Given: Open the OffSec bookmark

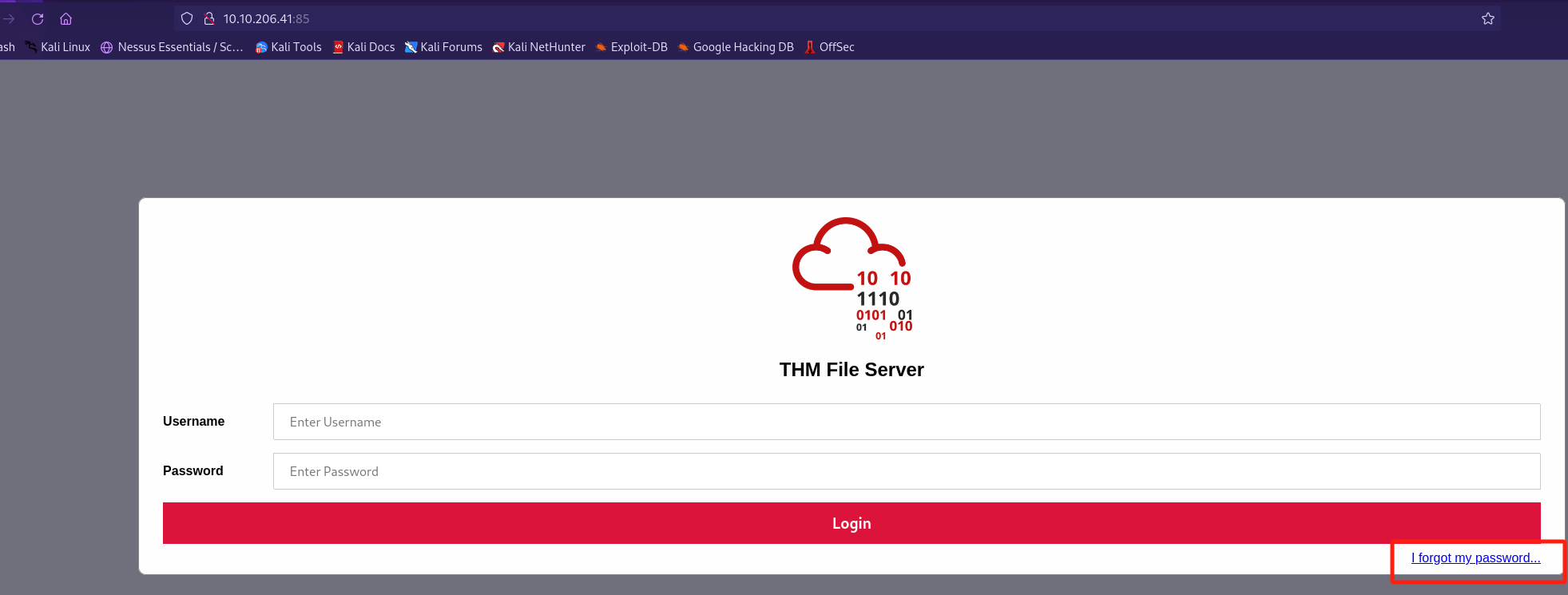Looking at the screenshot, I should (830, 47).
